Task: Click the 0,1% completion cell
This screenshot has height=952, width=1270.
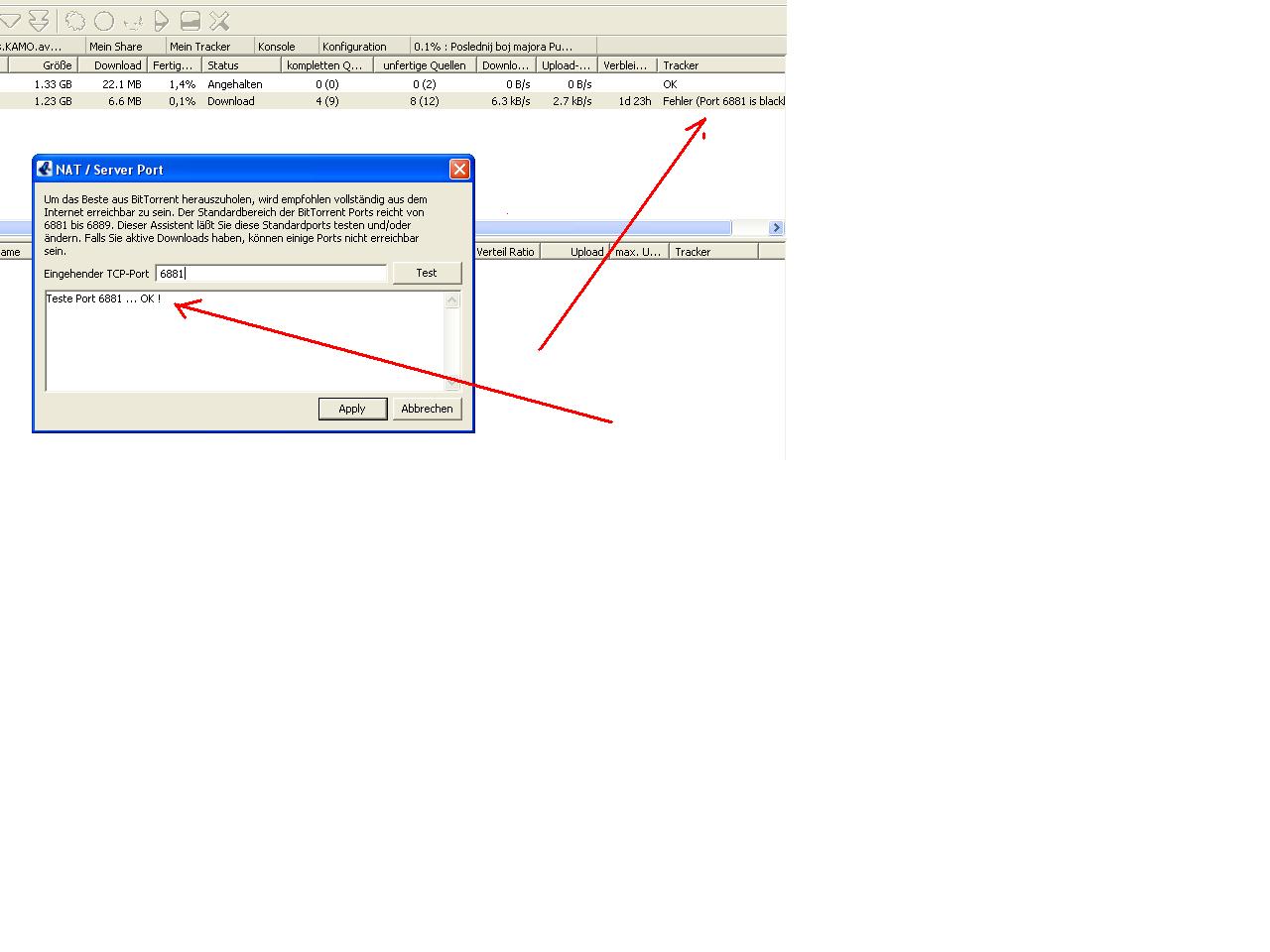Action: click(183, 101)
